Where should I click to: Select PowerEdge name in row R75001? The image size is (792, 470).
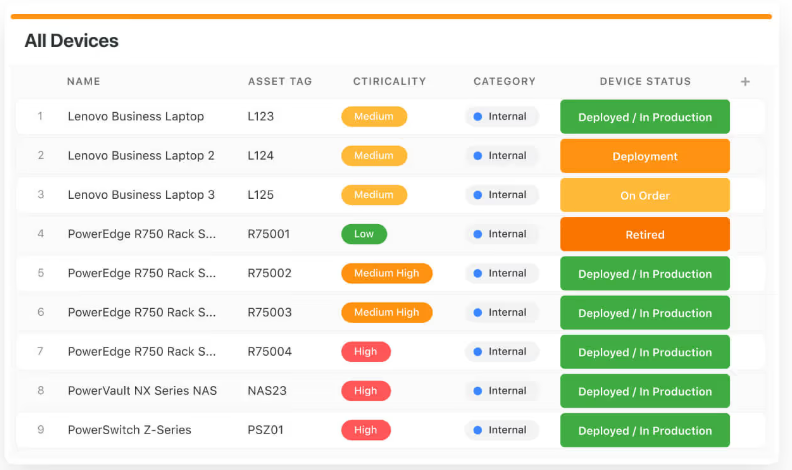point(141,234)
